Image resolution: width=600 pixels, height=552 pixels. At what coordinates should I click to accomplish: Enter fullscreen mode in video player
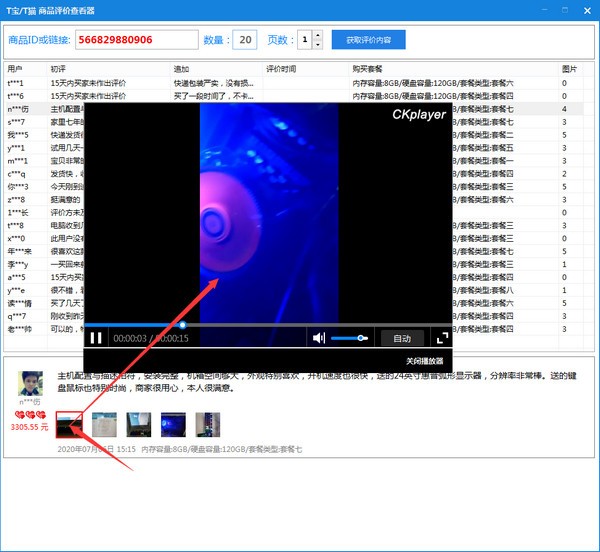[441, 338]
